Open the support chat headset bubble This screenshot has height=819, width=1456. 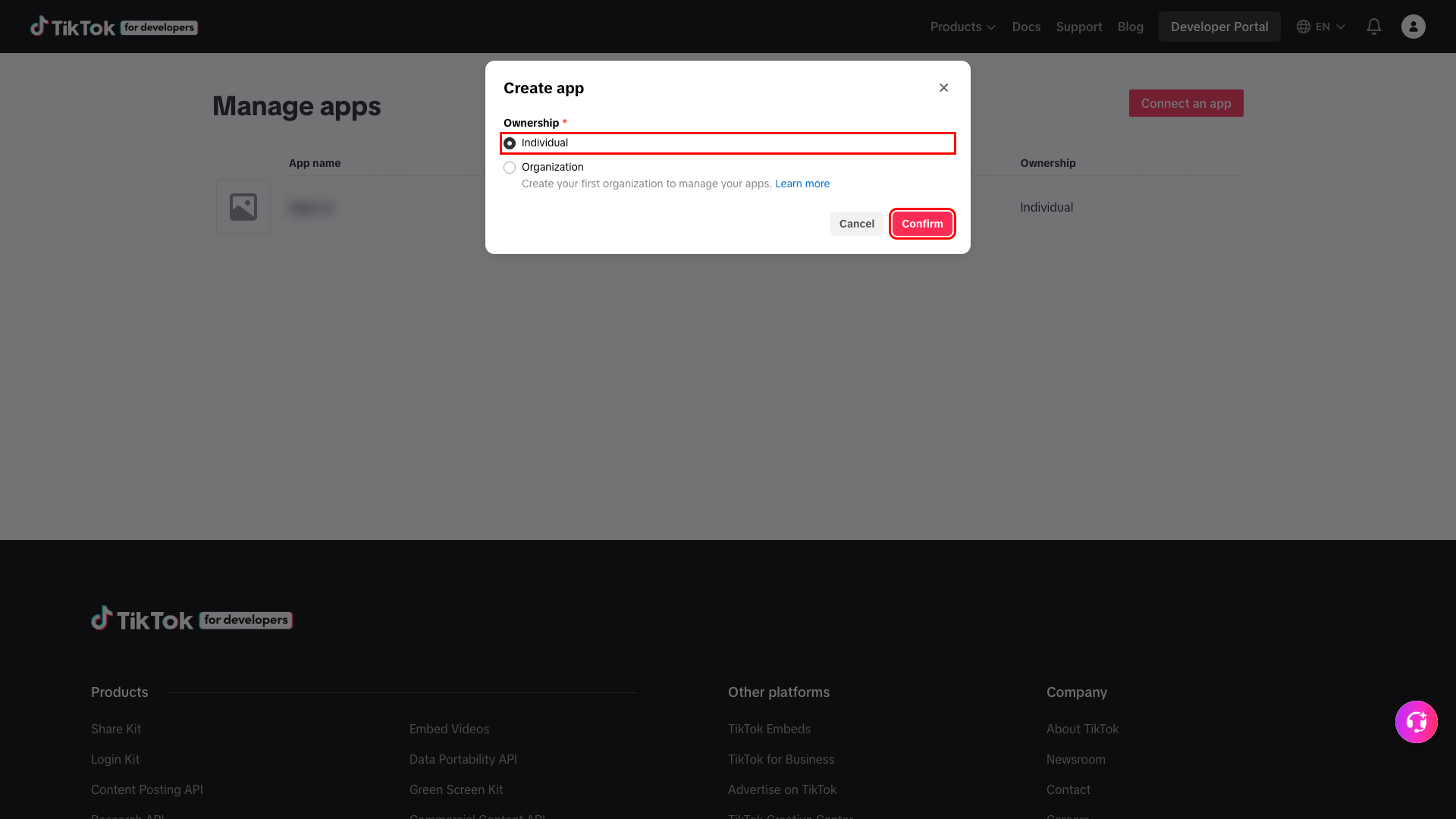click(x=1417, y=722)
